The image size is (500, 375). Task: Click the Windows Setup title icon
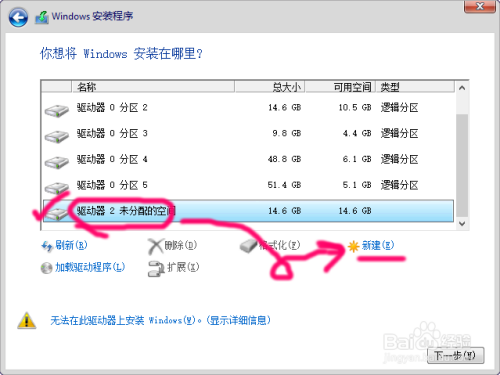(x=42, y=17)
